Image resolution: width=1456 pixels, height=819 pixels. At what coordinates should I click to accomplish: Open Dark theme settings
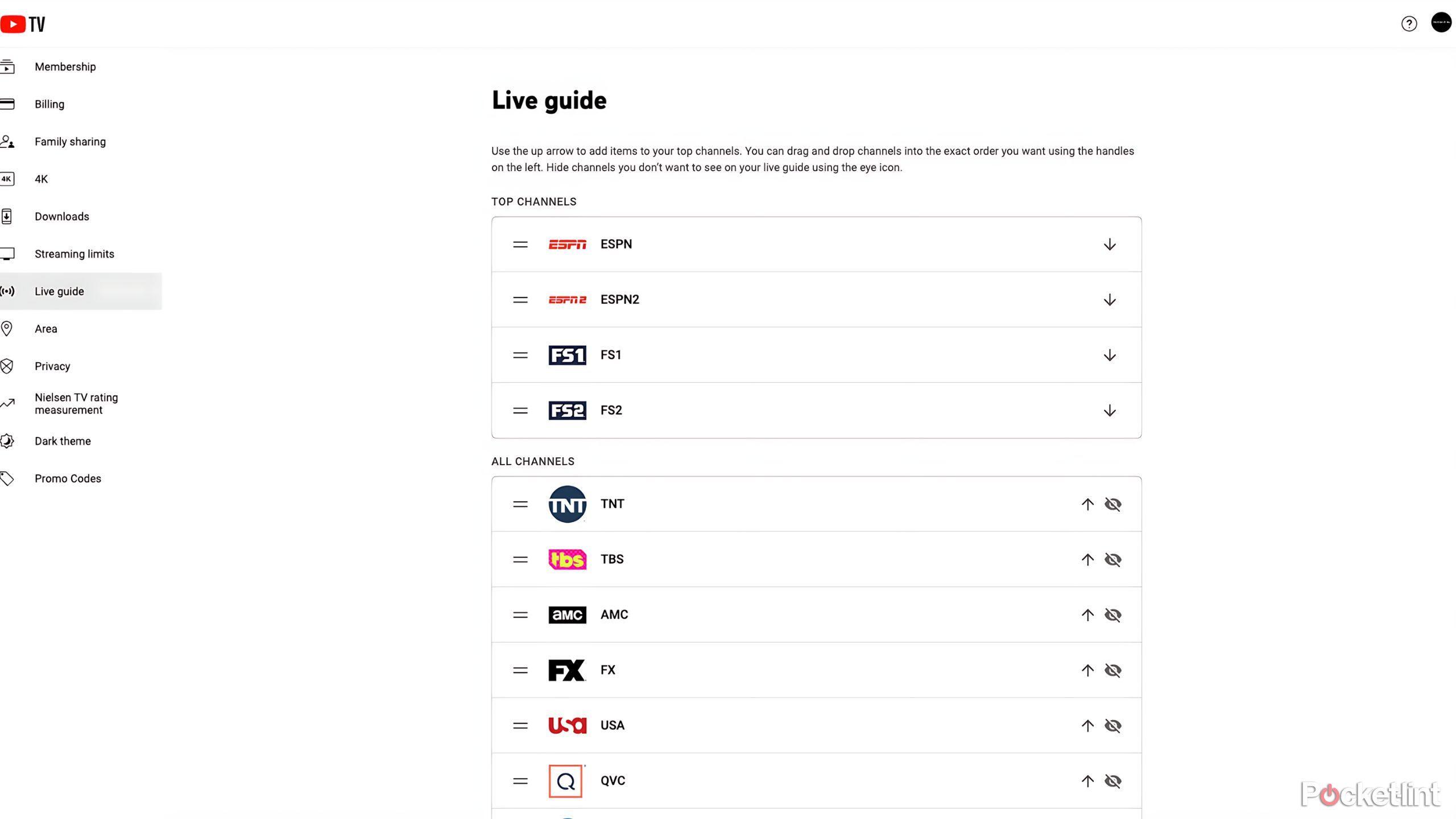(62, 441)
